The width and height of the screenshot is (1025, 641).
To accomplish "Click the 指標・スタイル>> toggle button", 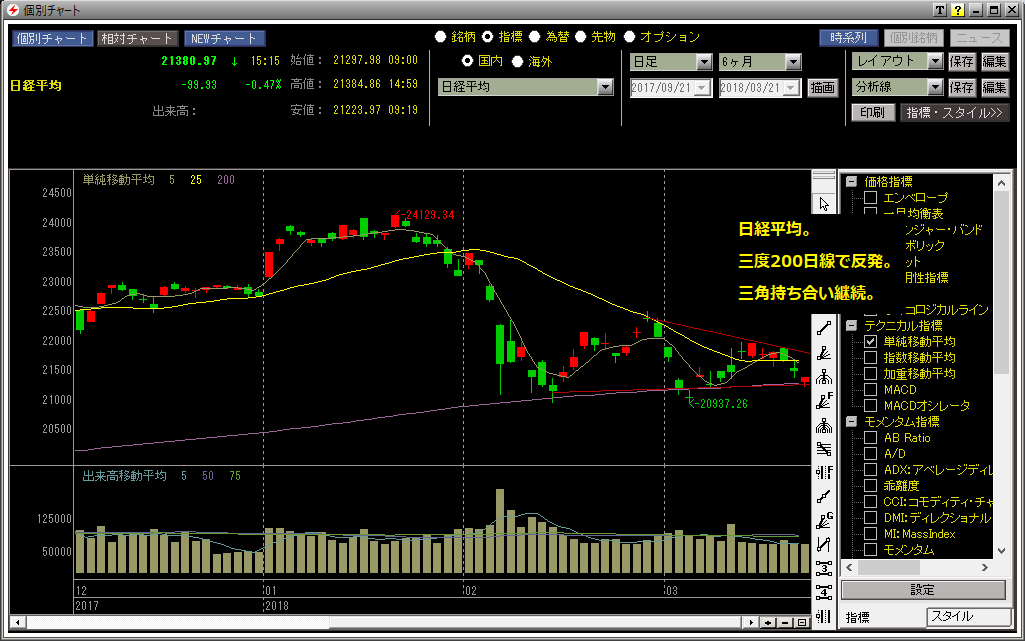I will (954, 112).
